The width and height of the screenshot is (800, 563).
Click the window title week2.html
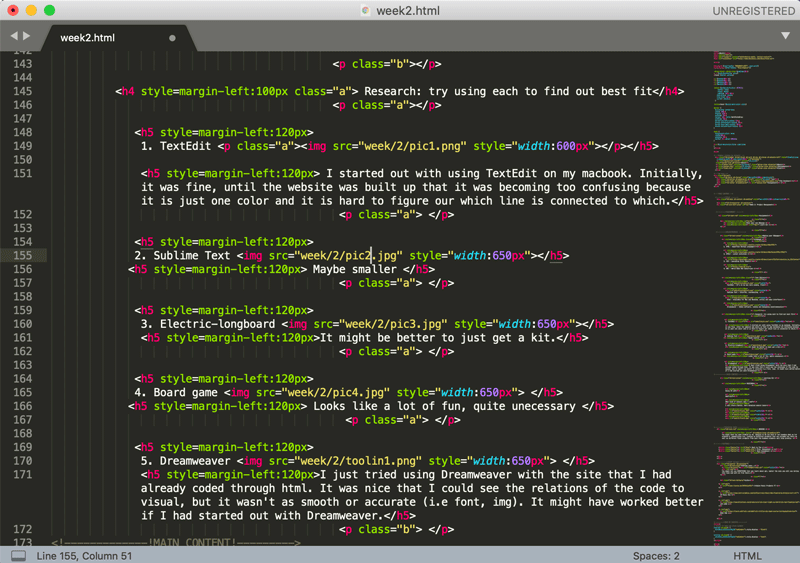click(x=408, y=11)
